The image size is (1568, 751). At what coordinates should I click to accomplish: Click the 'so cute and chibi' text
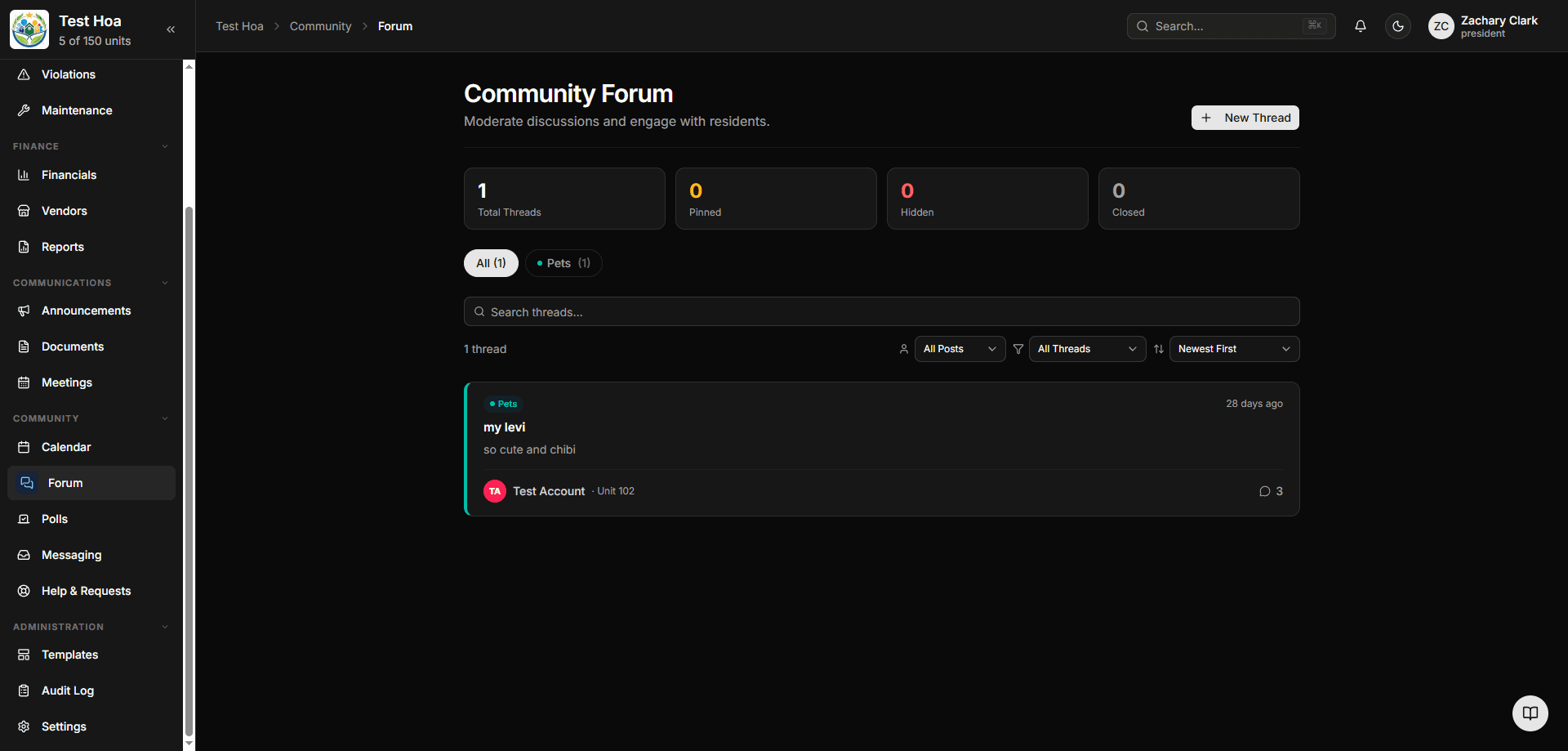pos(529,449)
